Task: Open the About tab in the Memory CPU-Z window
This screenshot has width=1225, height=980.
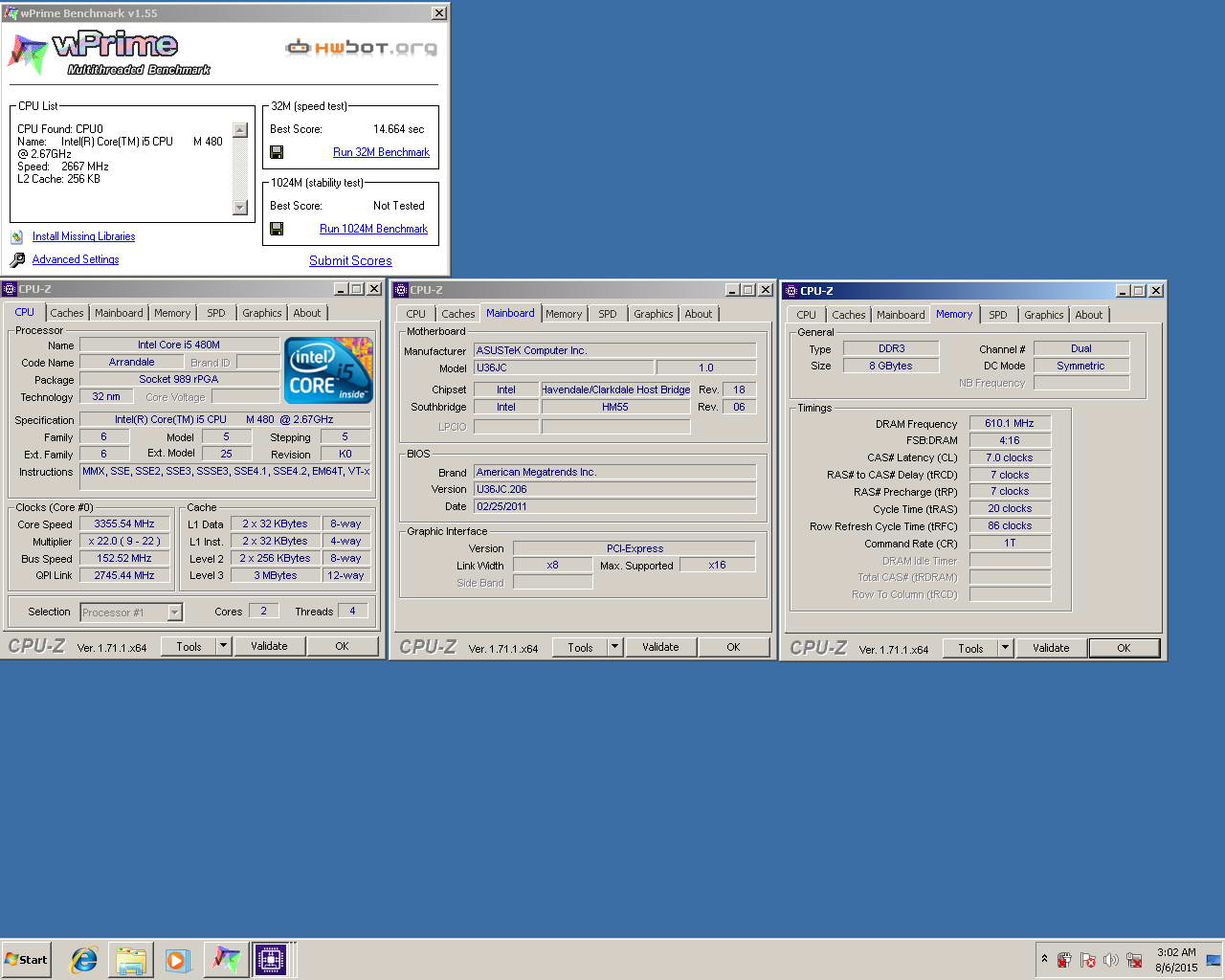Action: coord(1089,315)
